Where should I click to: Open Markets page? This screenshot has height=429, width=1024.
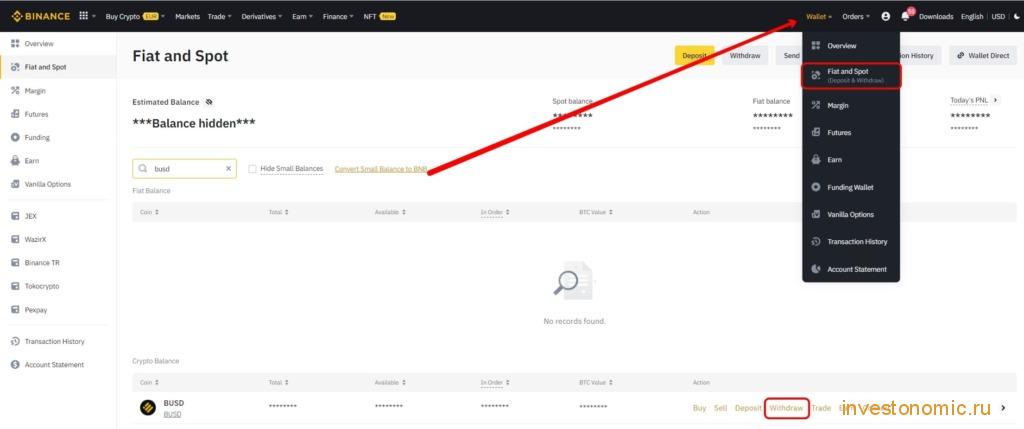[187, 16]
